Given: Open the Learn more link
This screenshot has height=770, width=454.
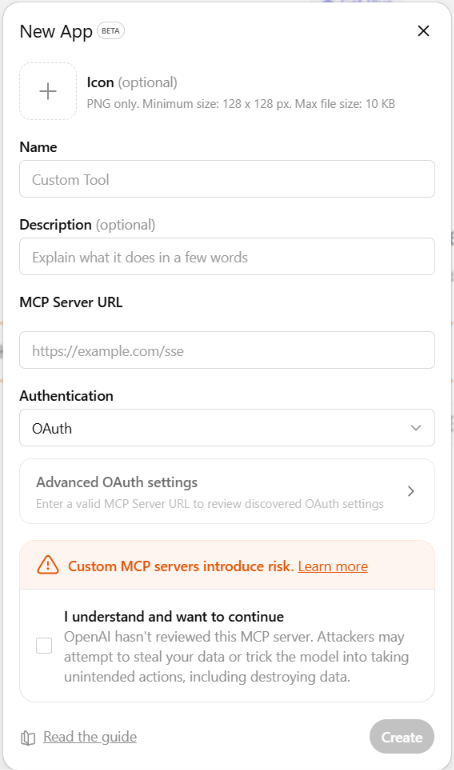Looking at the screenshot, I should point(333,566).
